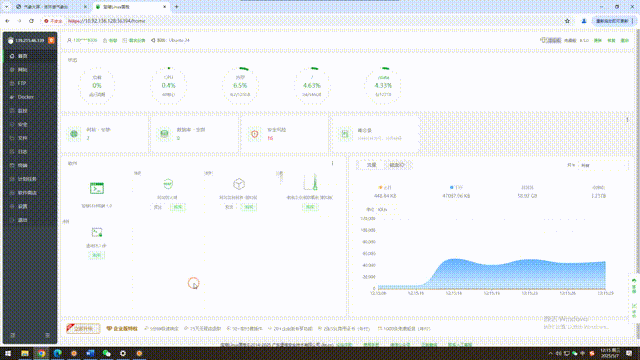This screenshot has width=640, height=360.
Task: Switch to the Disk IO tab
Action: tap(397, 165)
